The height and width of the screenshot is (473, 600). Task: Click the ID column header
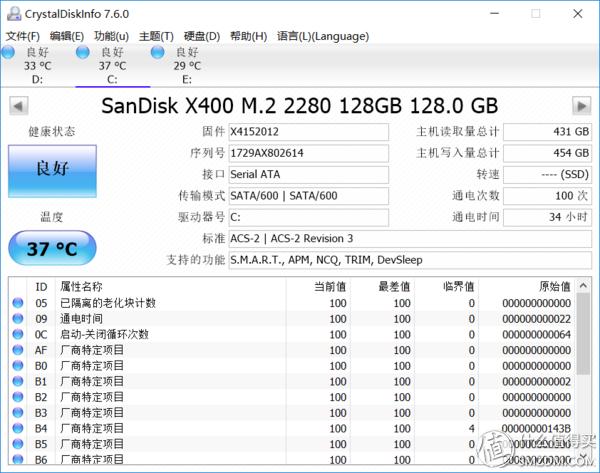(x=41, y=287)
